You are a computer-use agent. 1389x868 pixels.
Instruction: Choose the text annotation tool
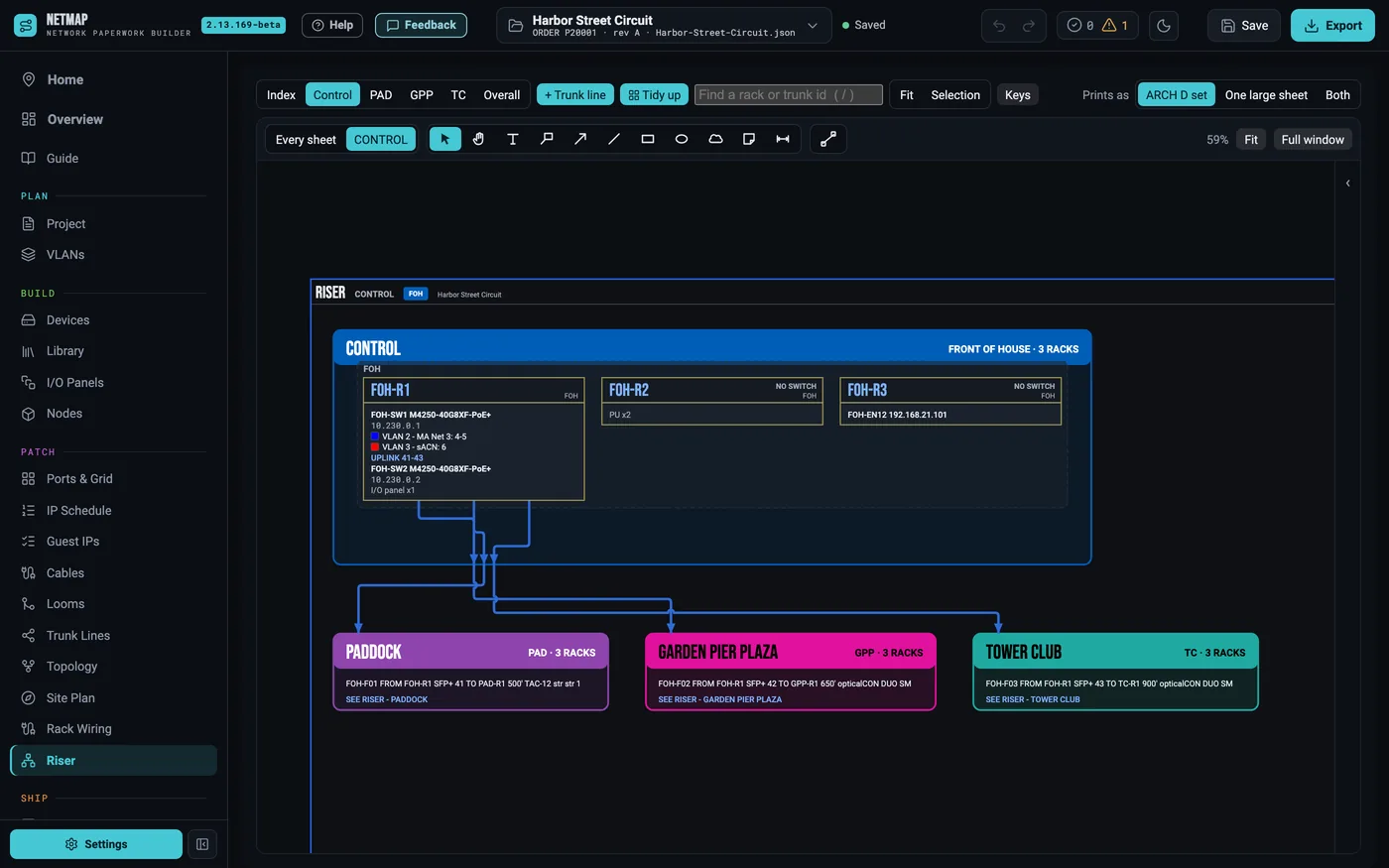512,140
